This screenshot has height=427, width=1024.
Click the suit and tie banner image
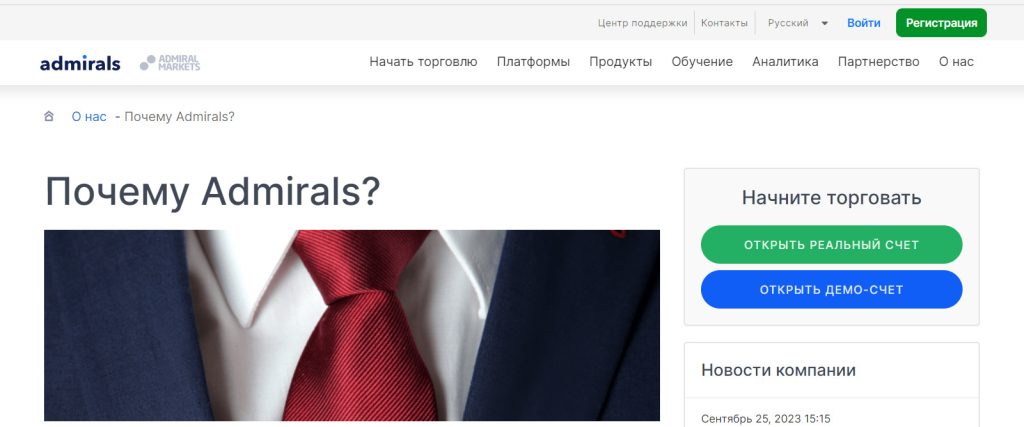pyautogui.click(x=352, y=325)
